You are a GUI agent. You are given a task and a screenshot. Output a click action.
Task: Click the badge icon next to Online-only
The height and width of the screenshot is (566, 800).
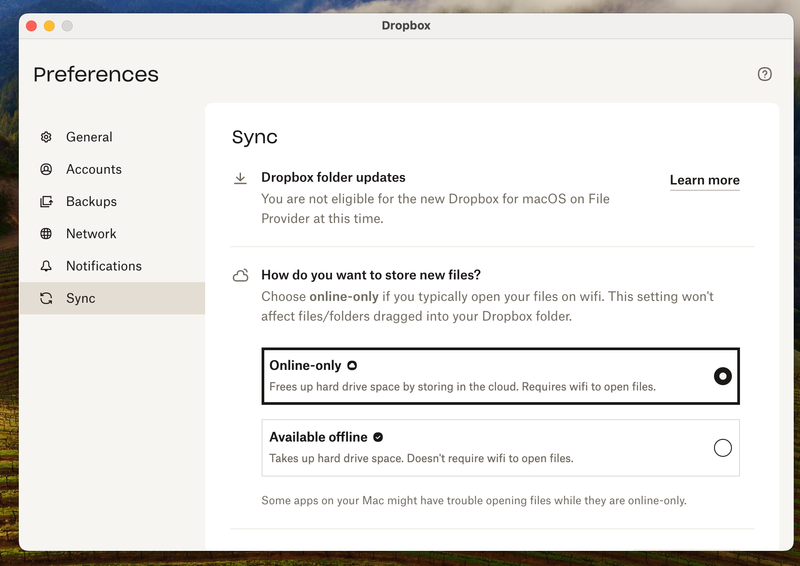tap(352, 366)
